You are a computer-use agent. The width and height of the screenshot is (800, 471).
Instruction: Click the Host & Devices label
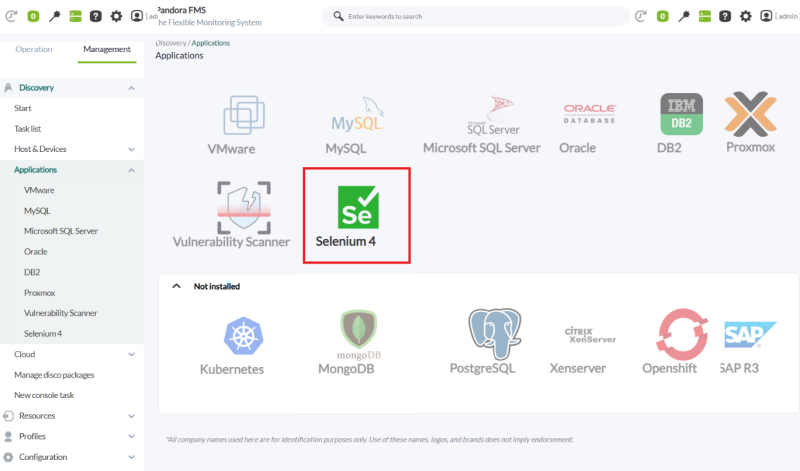(40, 149)
